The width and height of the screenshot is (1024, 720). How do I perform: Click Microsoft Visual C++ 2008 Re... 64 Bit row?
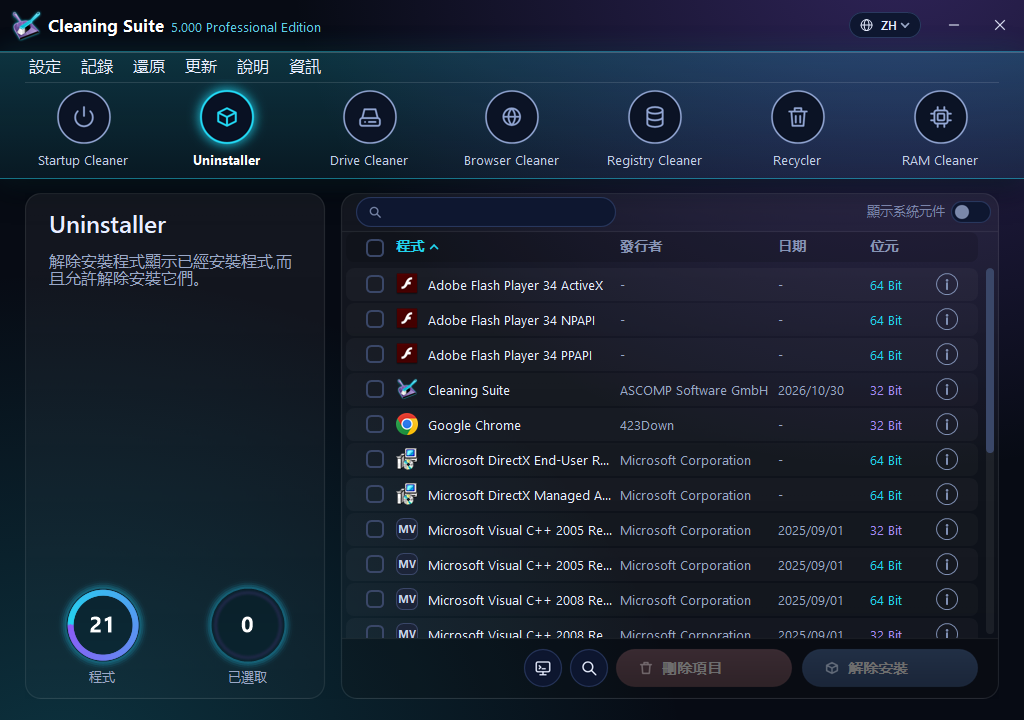[662, 599]
